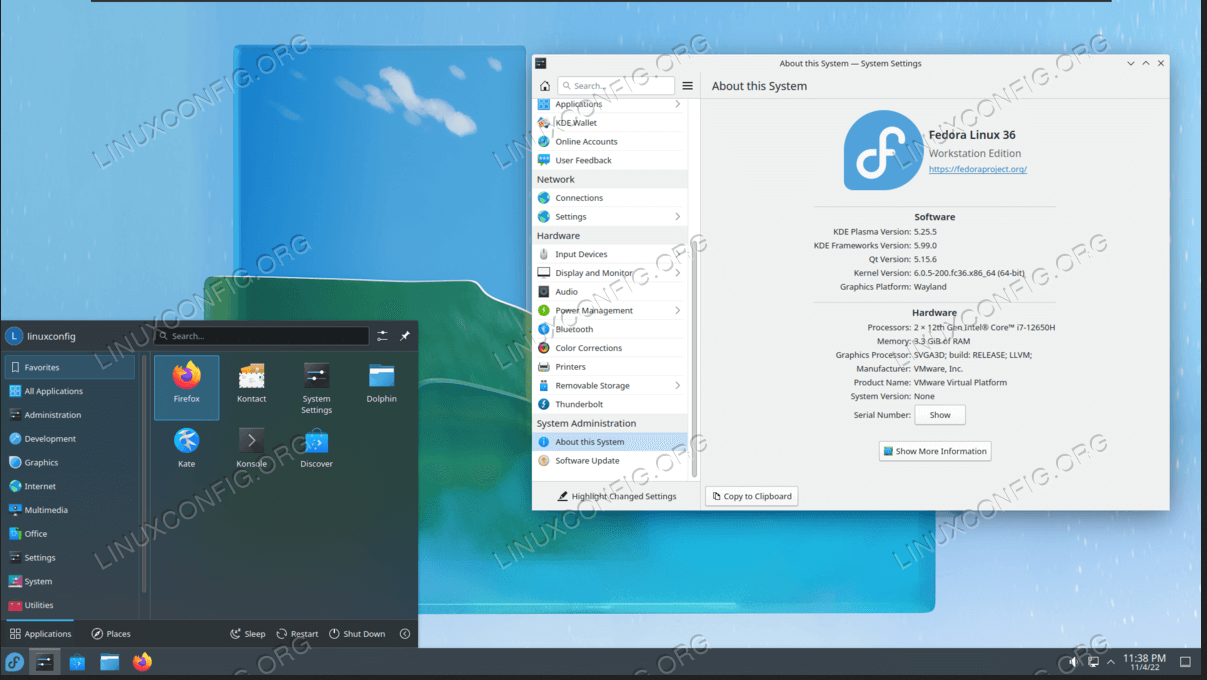This screenshot has width=1207, height=680.
Task: Click the Fedora application launcher button in taskbar
Action: tap(14, 662)
